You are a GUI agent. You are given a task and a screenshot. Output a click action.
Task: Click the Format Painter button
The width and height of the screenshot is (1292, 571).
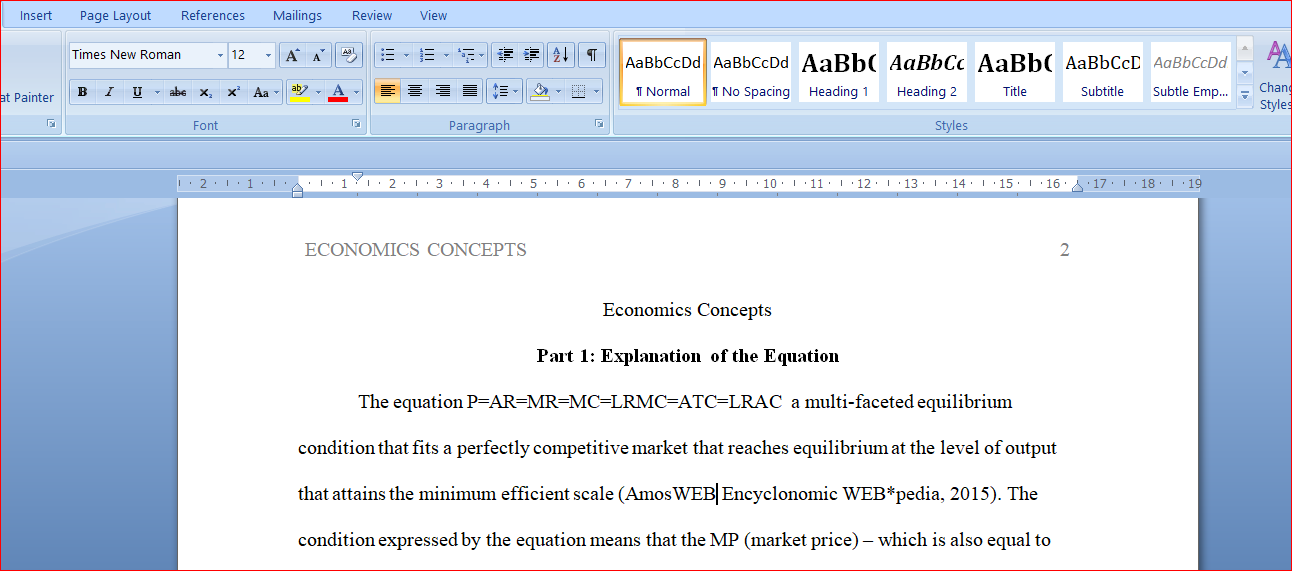27,97
